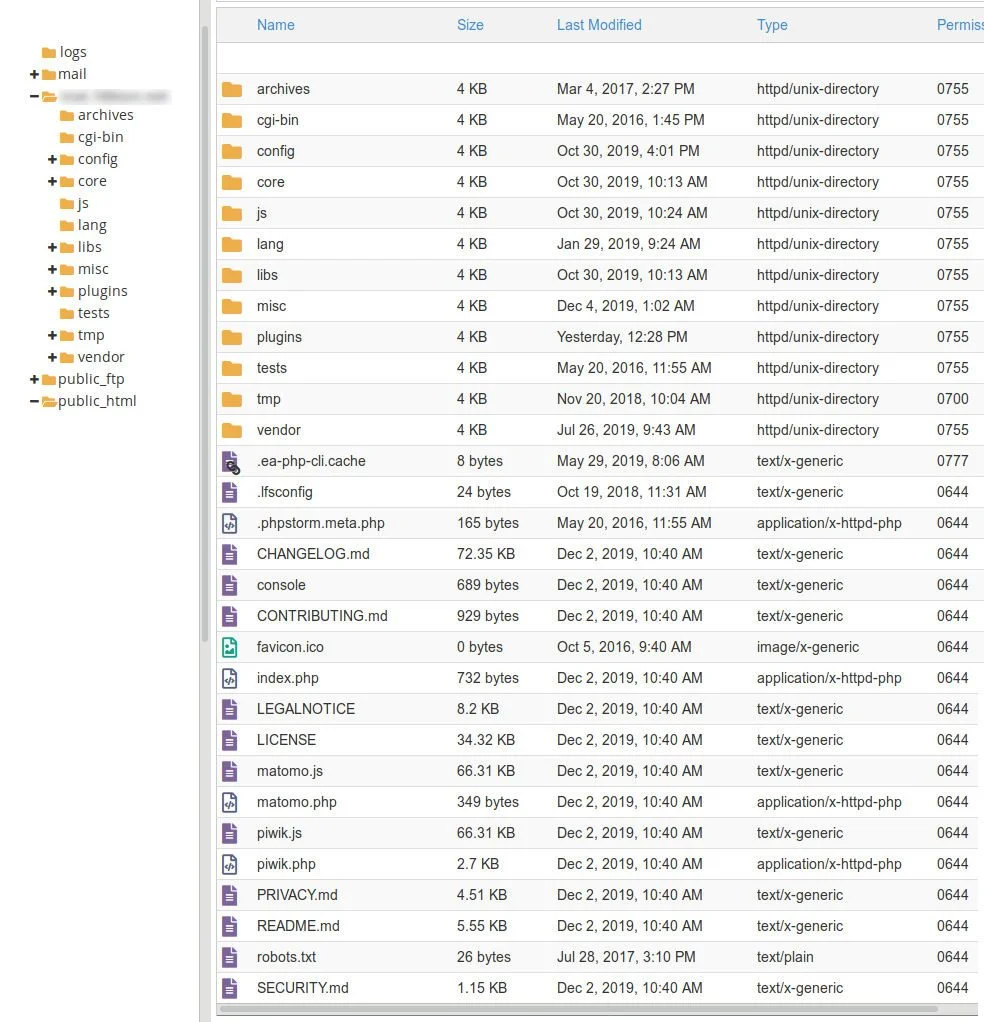
Task: Select public_ftp in the folder tree
Action: (x=90, y=379)
